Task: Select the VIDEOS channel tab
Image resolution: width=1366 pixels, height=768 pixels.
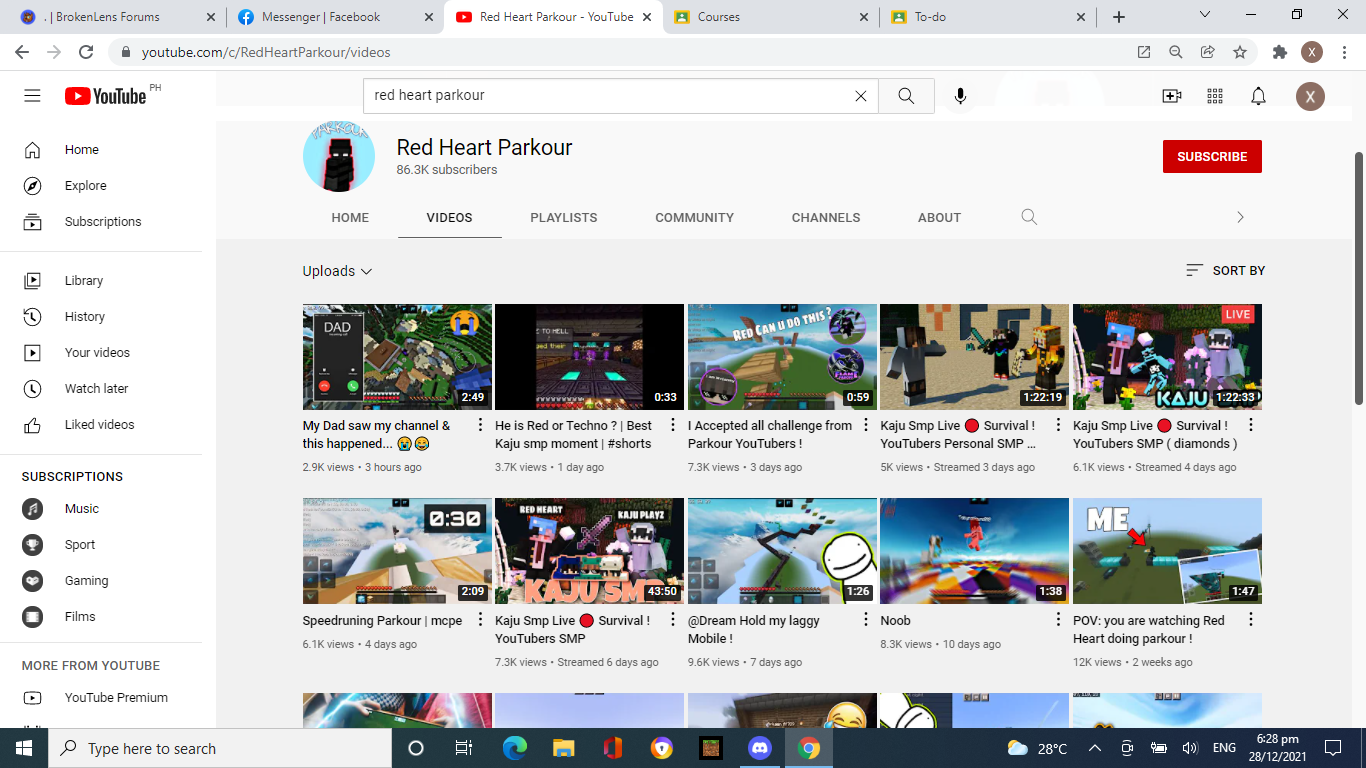Action: pos(449,217)
